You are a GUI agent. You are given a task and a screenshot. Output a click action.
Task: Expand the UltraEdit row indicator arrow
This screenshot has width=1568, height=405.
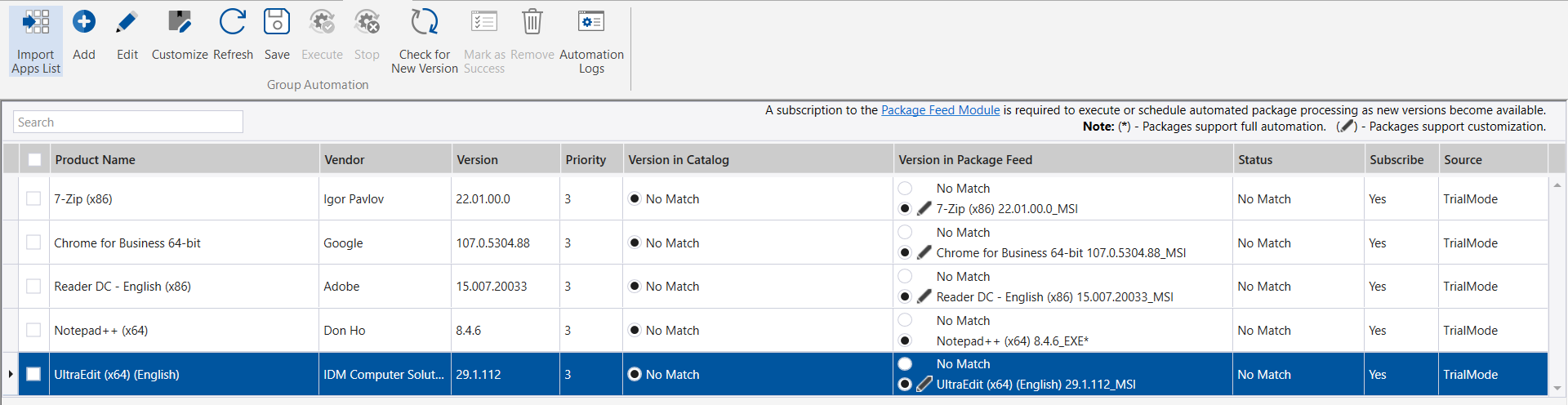[11, 374]
